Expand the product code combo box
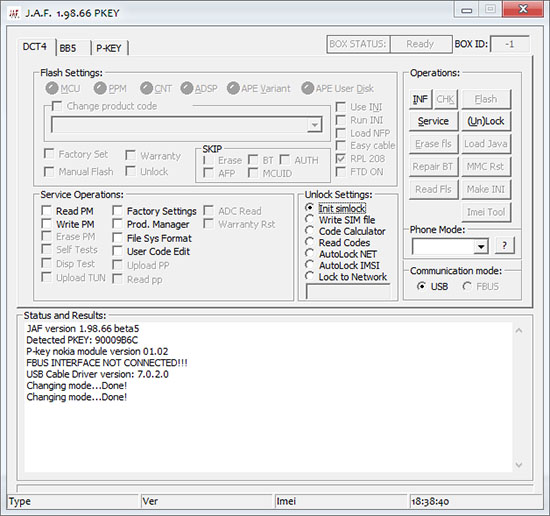Viewport: 550px width, 516px height. tap(314, 125)
